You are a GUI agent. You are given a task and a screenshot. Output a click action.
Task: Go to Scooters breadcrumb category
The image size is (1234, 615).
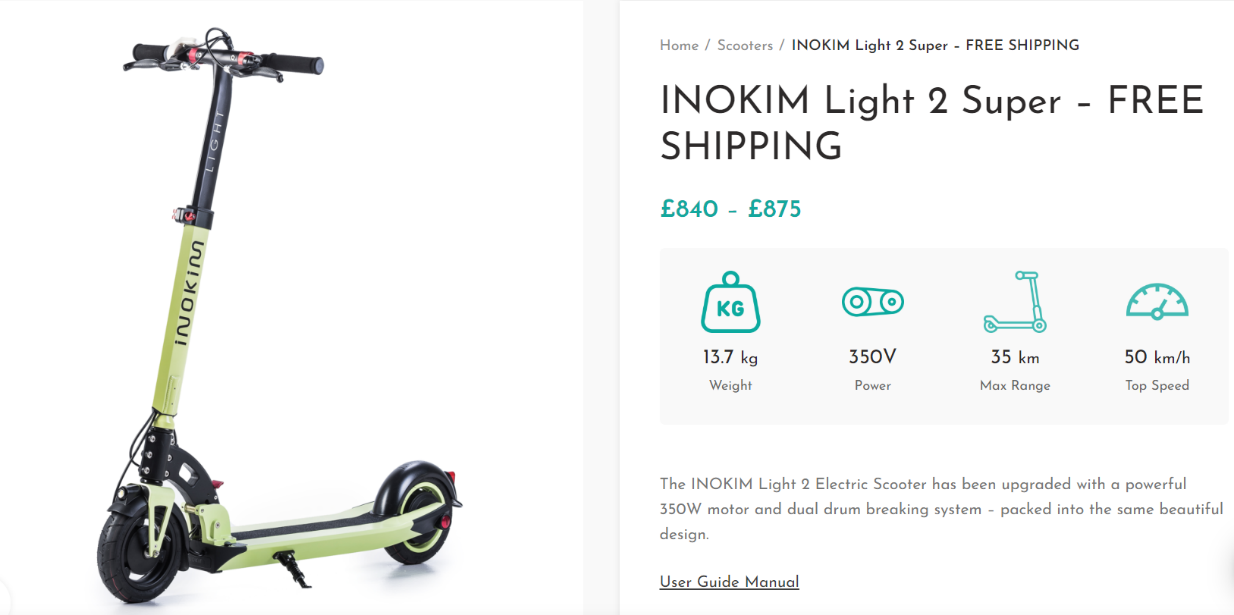[745, 45]
